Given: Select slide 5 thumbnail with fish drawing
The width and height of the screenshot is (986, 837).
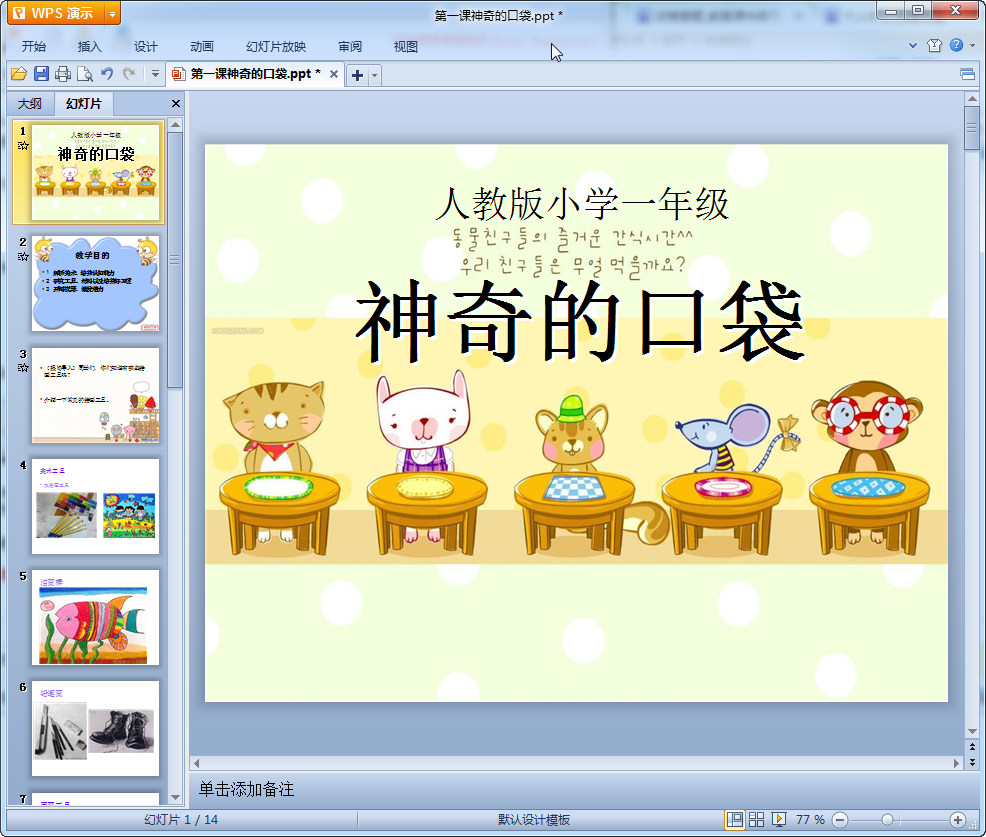Looking at the screenshot, I should coord(96,618).
